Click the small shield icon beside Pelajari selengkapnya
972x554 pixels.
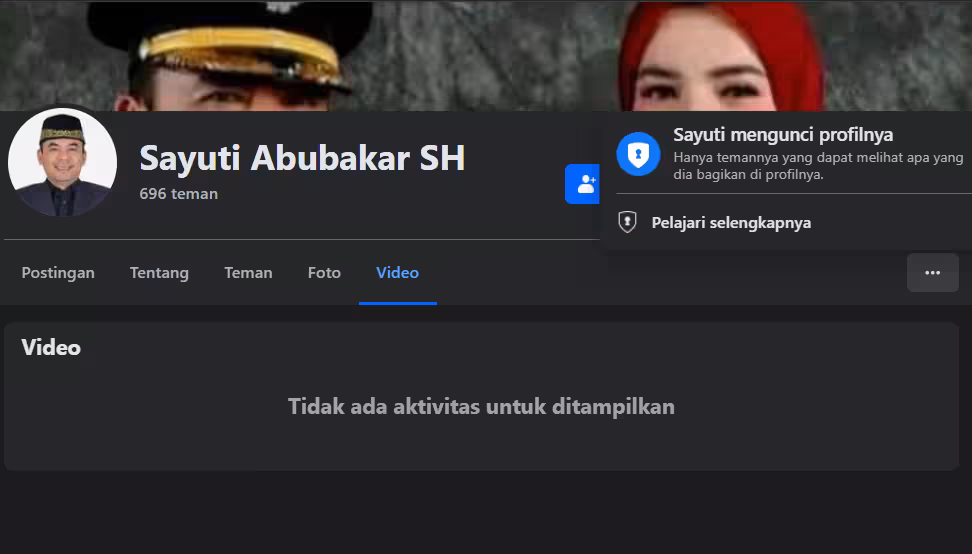pyautogui.click(x=627, y=222)
